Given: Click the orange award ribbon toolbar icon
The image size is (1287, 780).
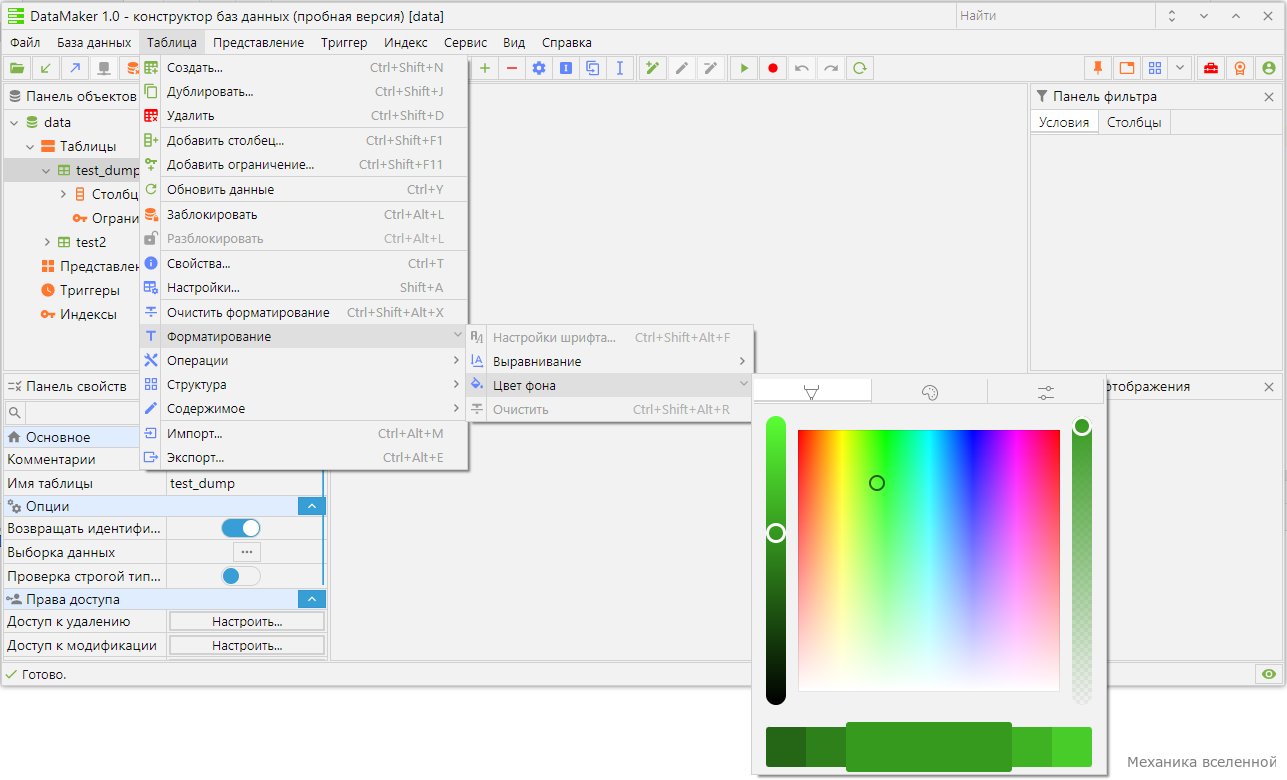Looking at the screenshot, I should 1240,68.
